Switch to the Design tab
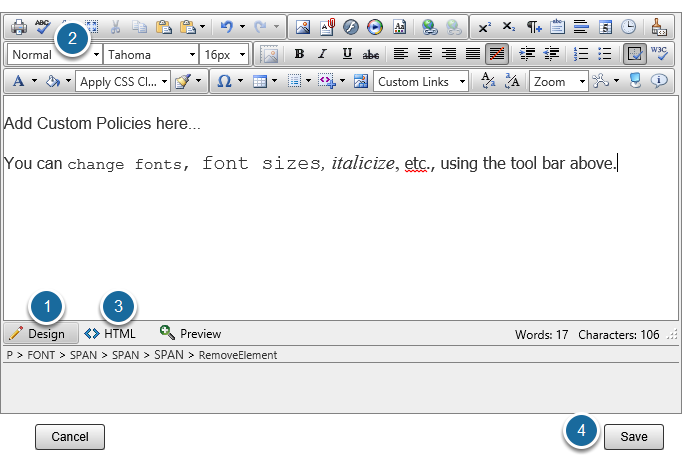The image size is (685, 456). coord(41,334)
